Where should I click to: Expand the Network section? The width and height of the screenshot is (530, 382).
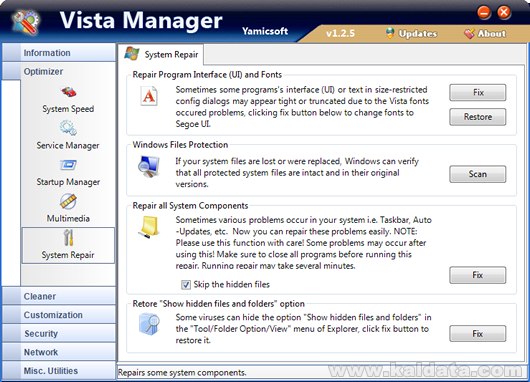coord(59,352)
